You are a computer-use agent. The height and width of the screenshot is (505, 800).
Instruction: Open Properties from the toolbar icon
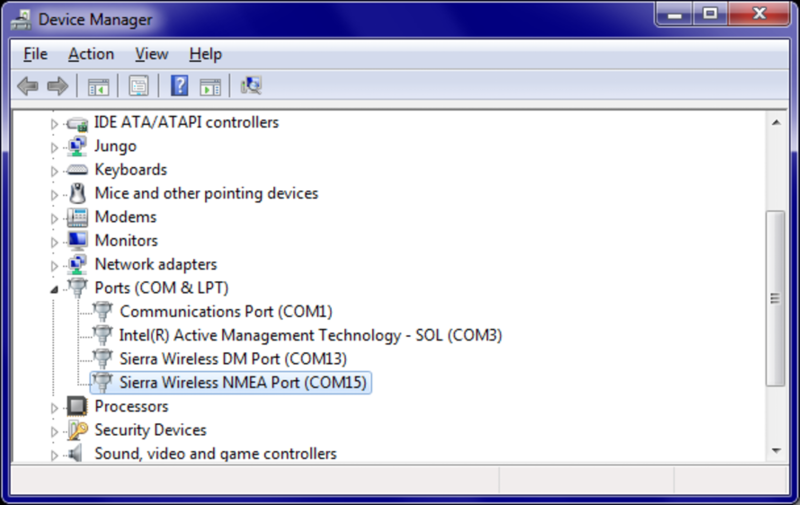click(x=138, y=86)
